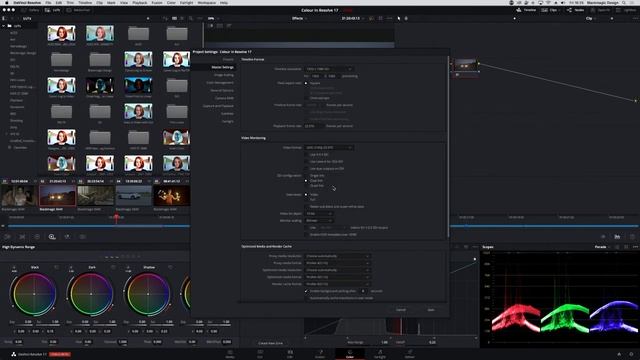Toggle the Nodes panel button
Screen dimensions: 640x360
pyautogui.click(x=576, y=10)
